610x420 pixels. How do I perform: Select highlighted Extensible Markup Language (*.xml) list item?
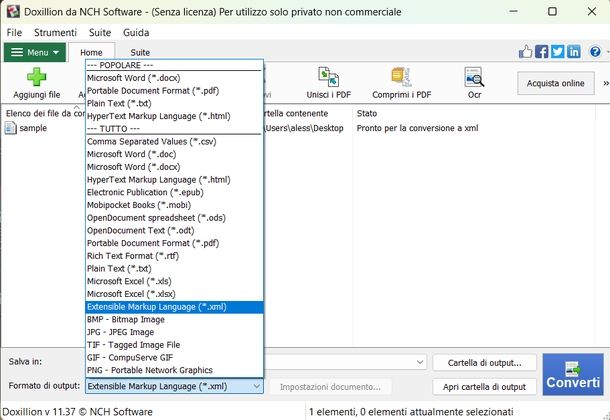174,307
